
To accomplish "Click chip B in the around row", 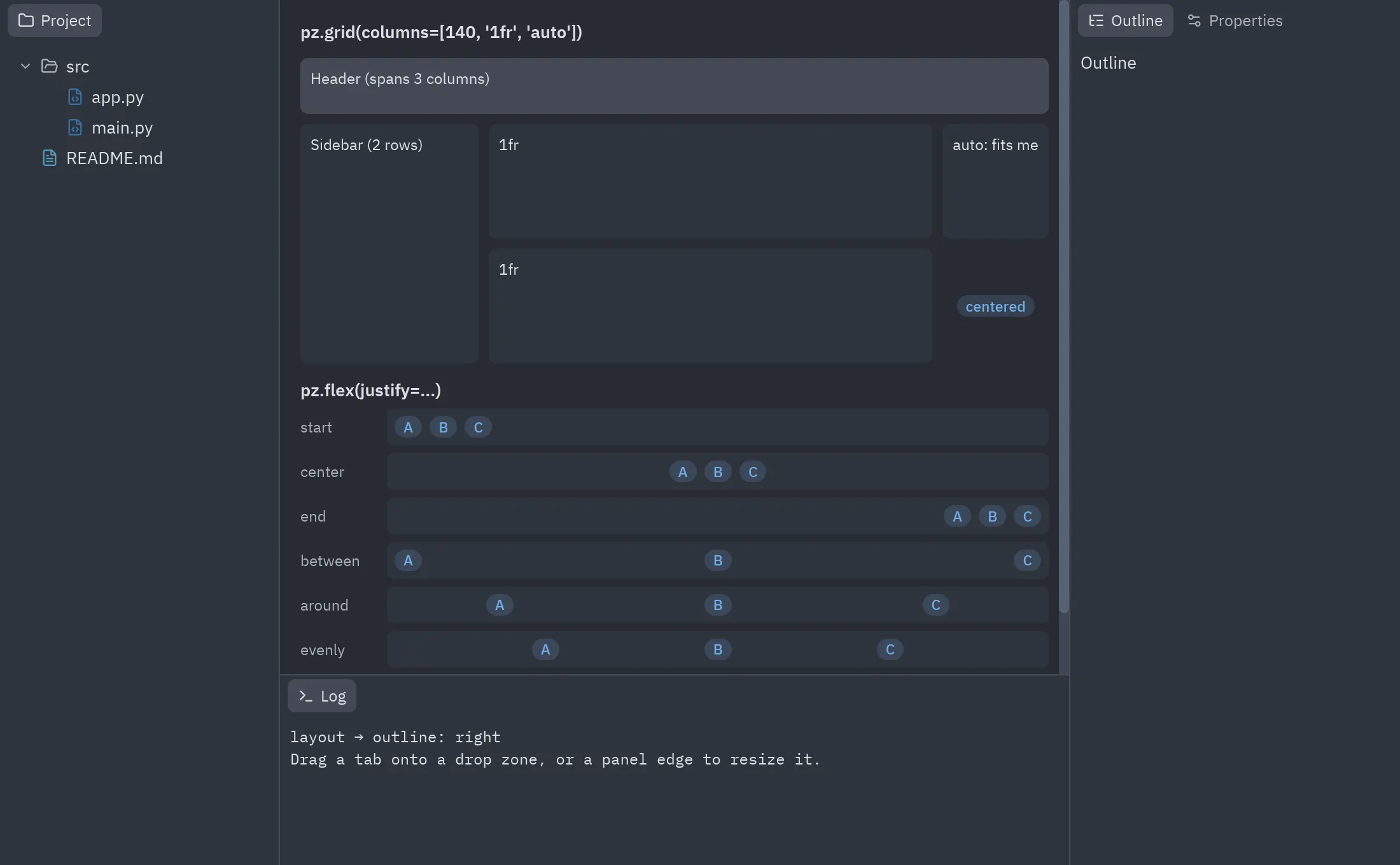I will [x=718, y=605].
